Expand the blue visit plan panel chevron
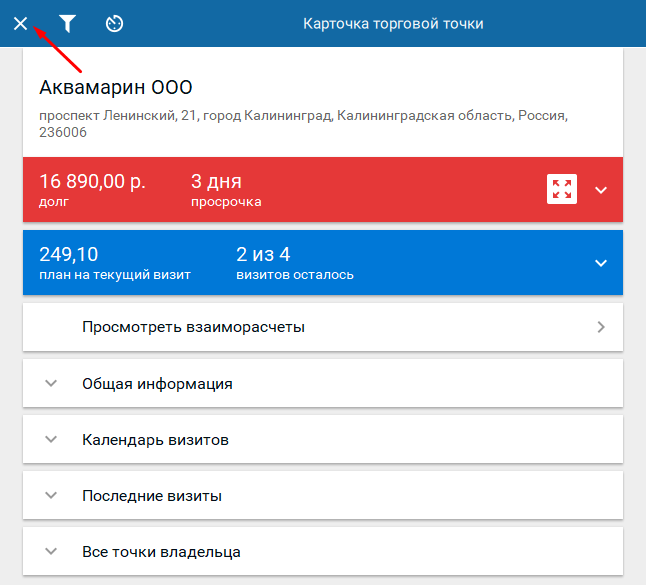Image resolution: width=646 pixels, height=585 pixels. pyautogui.click(x=601, y=263)
